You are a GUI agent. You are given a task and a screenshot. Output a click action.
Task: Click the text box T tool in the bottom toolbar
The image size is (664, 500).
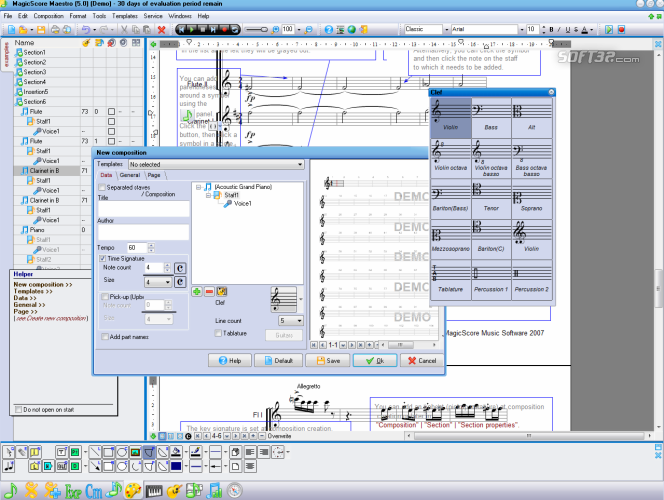(61, 452)
